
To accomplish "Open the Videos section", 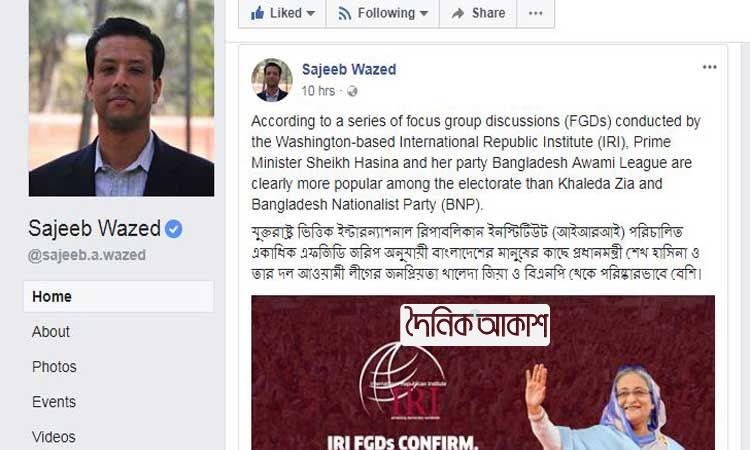I will (x=54, y=437).
